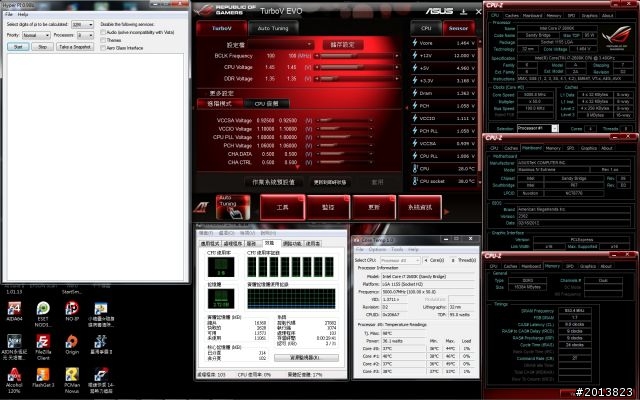Click the right arrow next to the bottom TurboV buttons

(x=447, y=211)
